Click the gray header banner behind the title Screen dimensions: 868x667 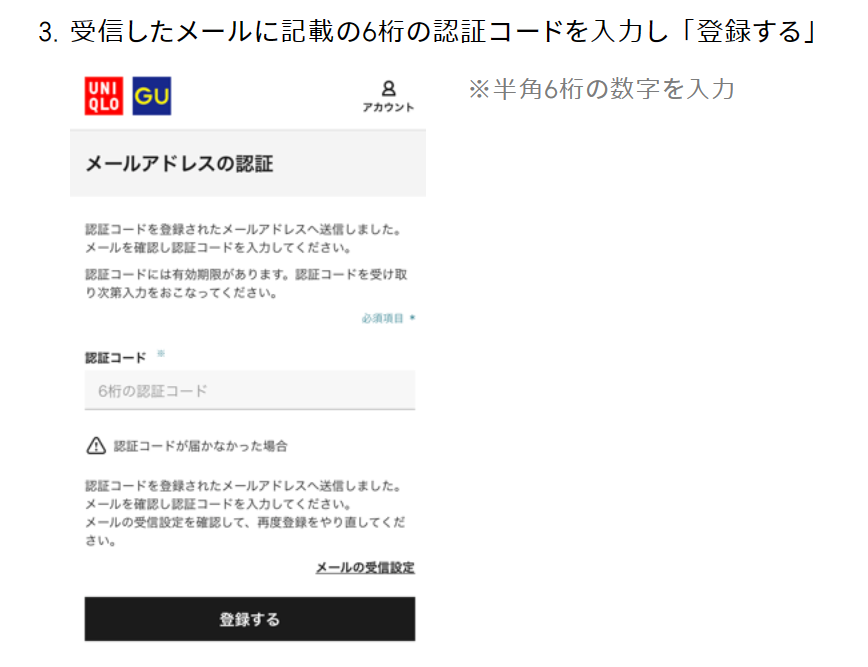(248, 163)
